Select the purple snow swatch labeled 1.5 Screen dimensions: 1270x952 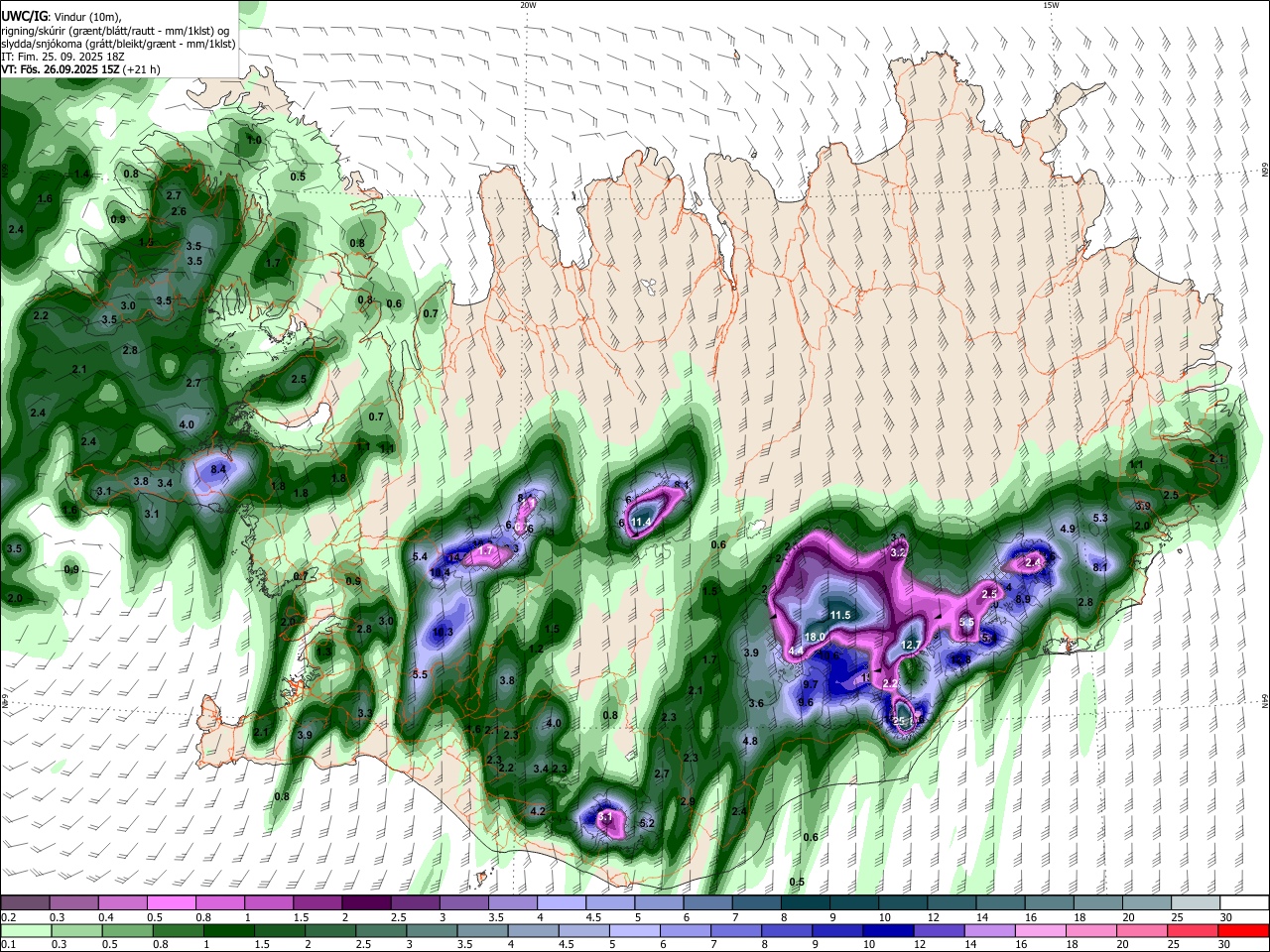[317, 902]
